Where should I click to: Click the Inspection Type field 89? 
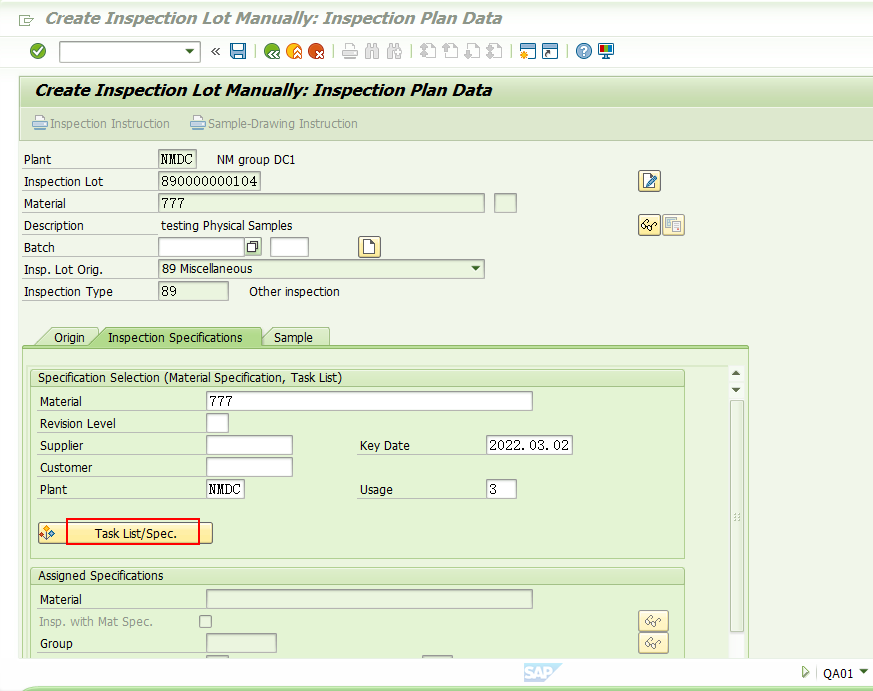193,291
